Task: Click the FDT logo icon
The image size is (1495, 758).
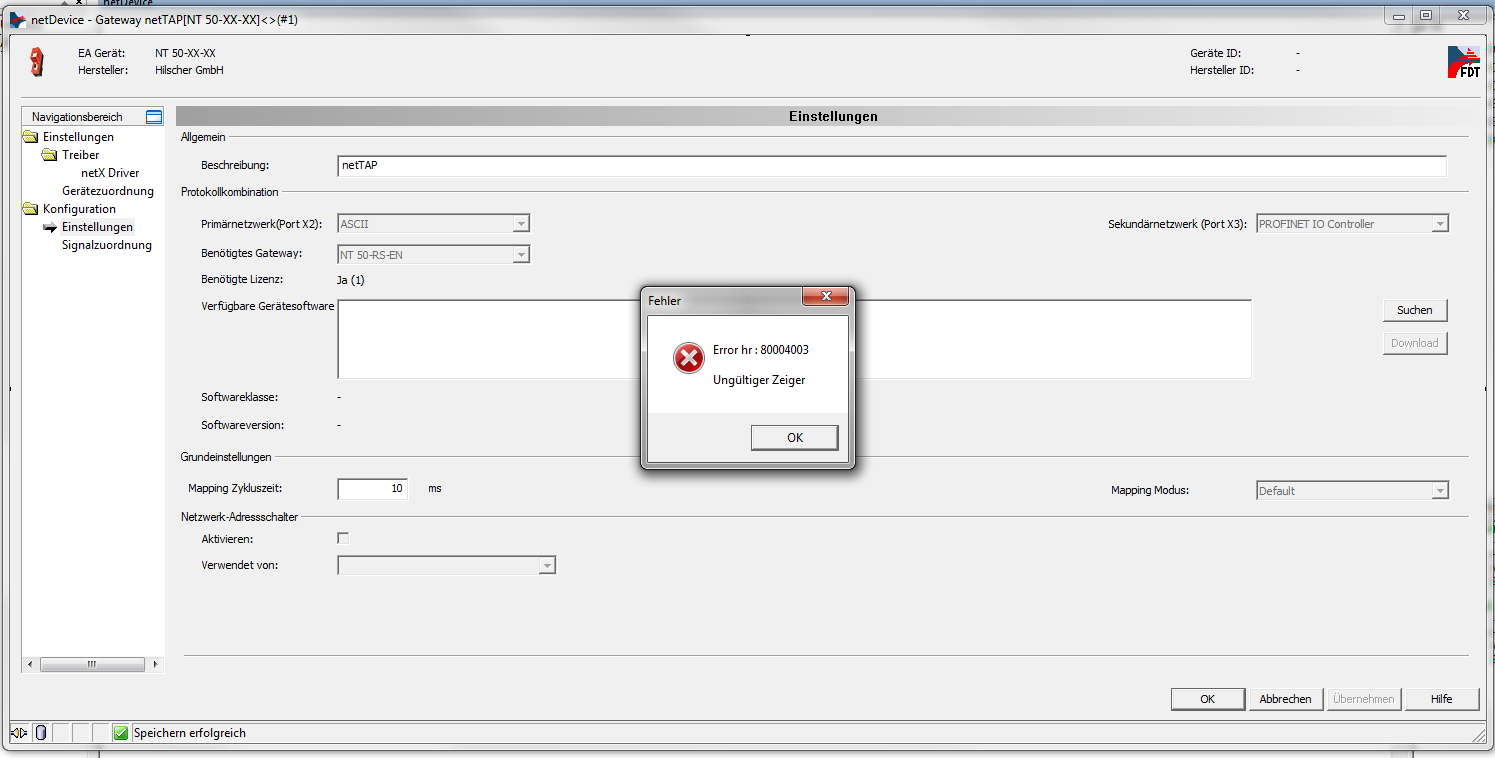Action: (x=1463, y=62)
